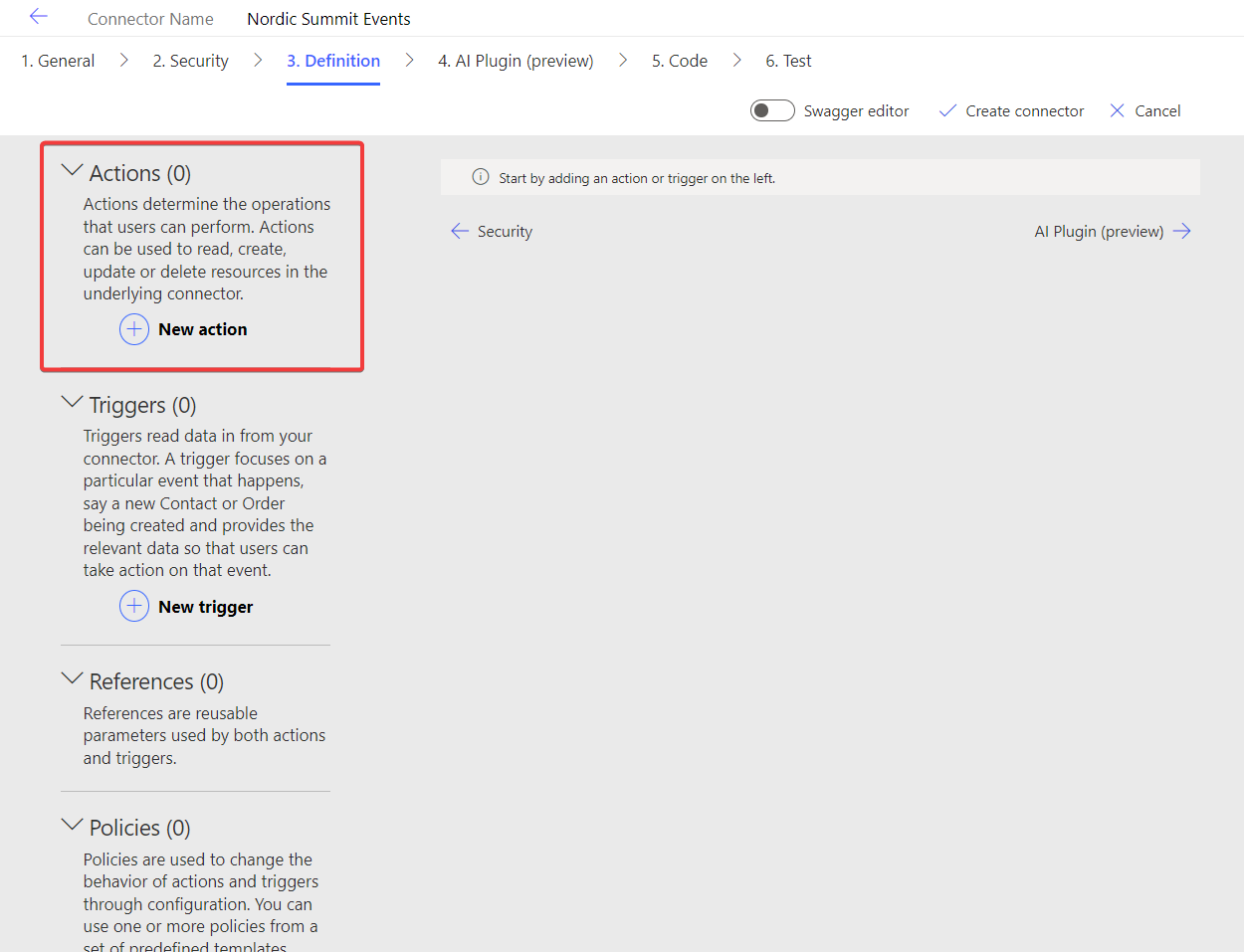Collapse the Actions section chevron
The height and width of the screenshot is (952, 1244).
pyautogui.click(x=72, y=171)
